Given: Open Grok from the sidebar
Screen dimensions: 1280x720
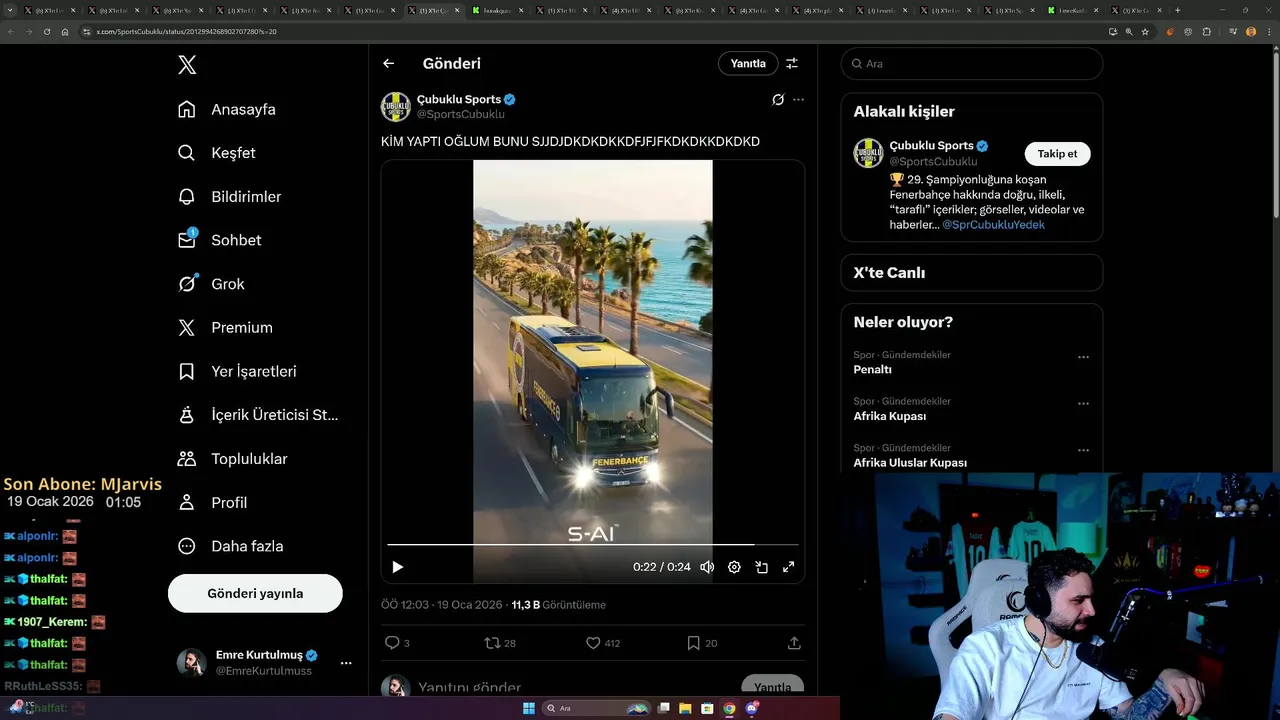Looking at the screenshot, I should pyautogui.click(x=211, y=284).
